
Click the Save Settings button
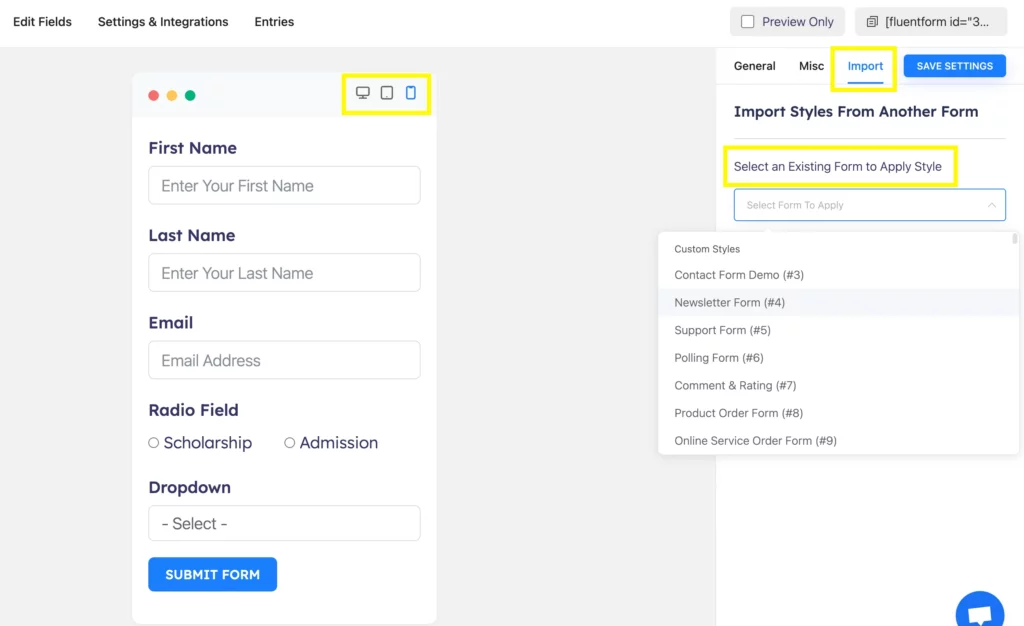point(954,66)
